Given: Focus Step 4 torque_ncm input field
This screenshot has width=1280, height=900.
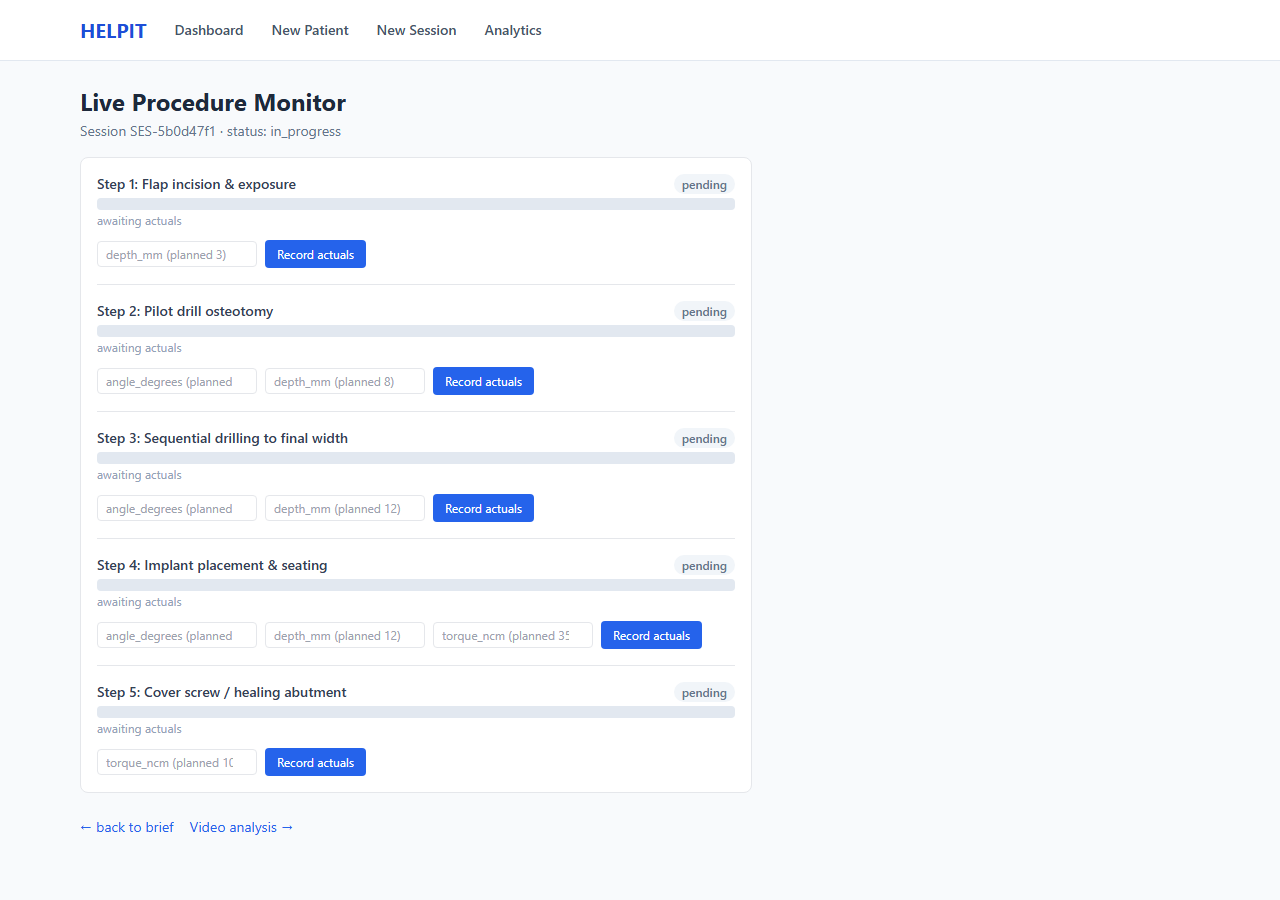Looking at the screenshot, I should point(513,635).
